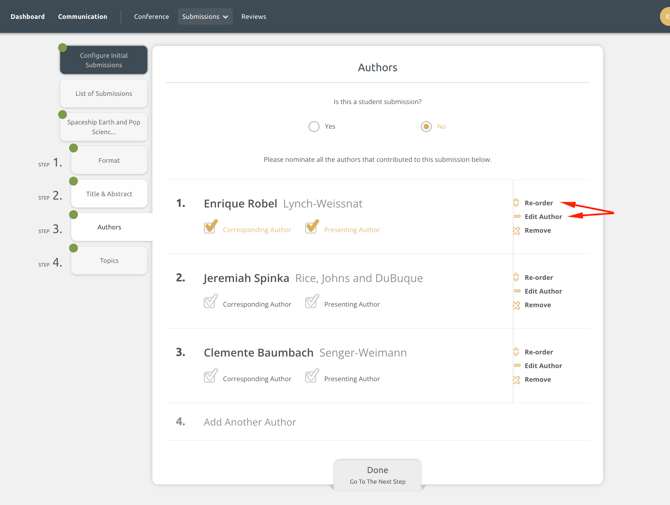Open the Submissions dropdown menu
670x505 pixels.
(x=205, y=17)
